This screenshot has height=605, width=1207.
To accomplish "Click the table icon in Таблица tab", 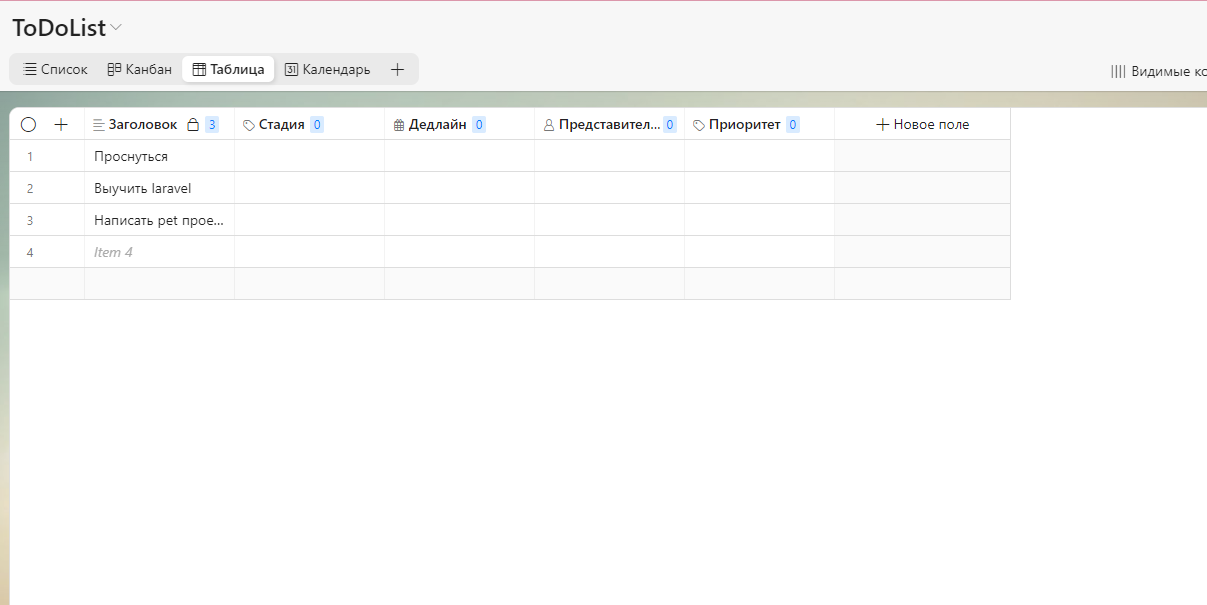I will click(x=199, y=69).
